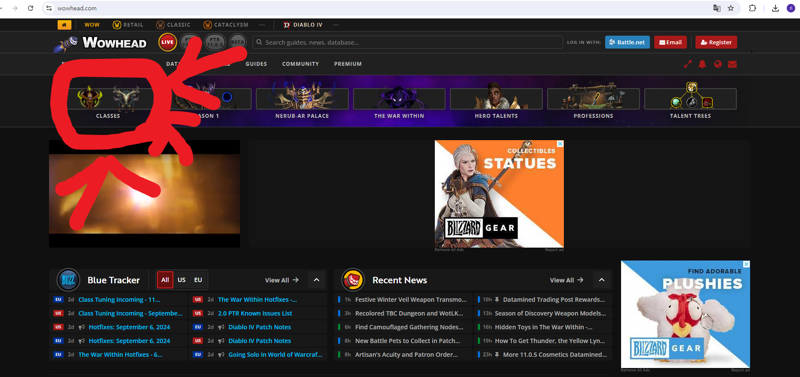800x377 pixels.
Task: Filter Blue Tracker by All
Action: tap(165, 280)
